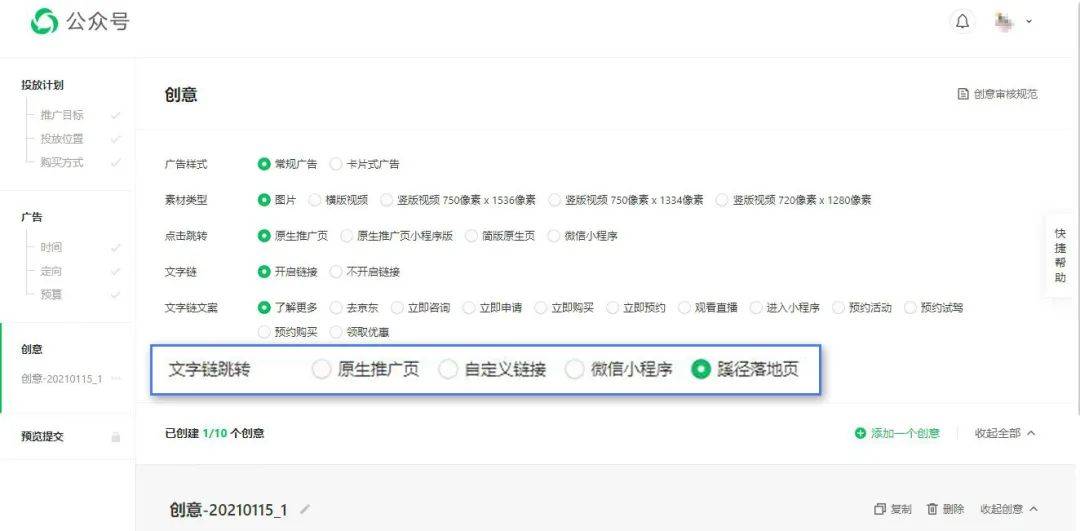Viewport: 1080px width, 531px height.
Task: Open the notifications bell
Action: tap(962, 21)
